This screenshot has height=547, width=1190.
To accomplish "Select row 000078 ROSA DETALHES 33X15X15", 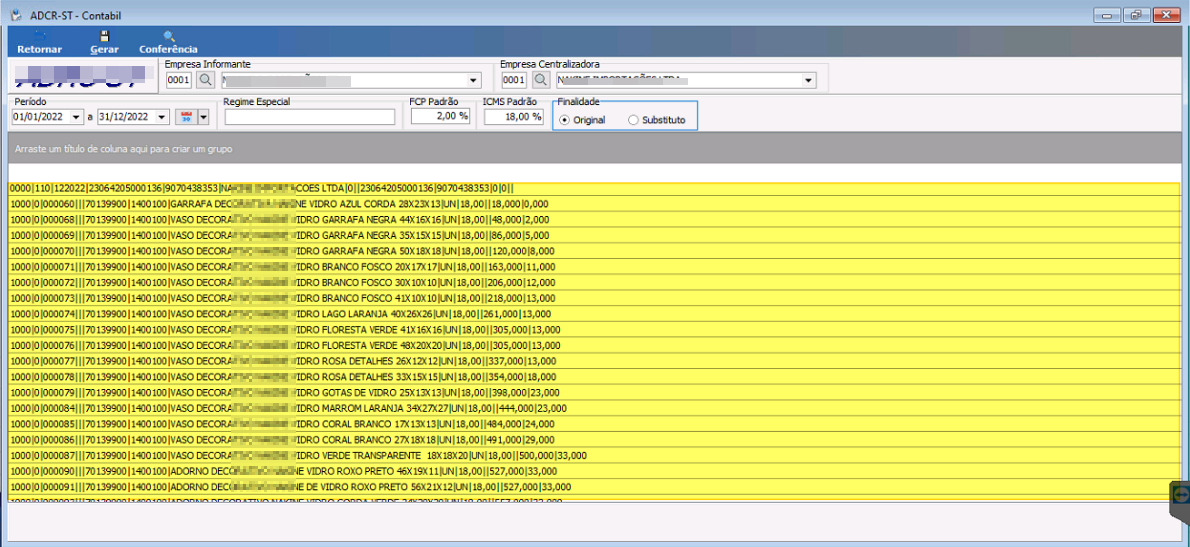I will 593,377.
